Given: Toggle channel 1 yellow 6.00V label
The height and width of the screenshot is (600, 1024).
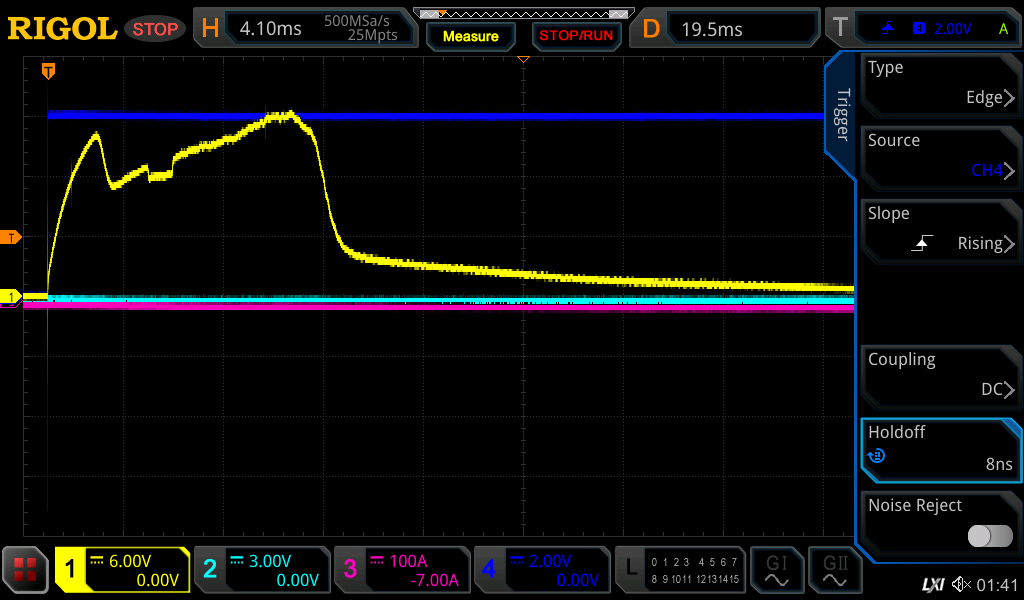Looking at the screenshot, I should click(x=122, y=570).
